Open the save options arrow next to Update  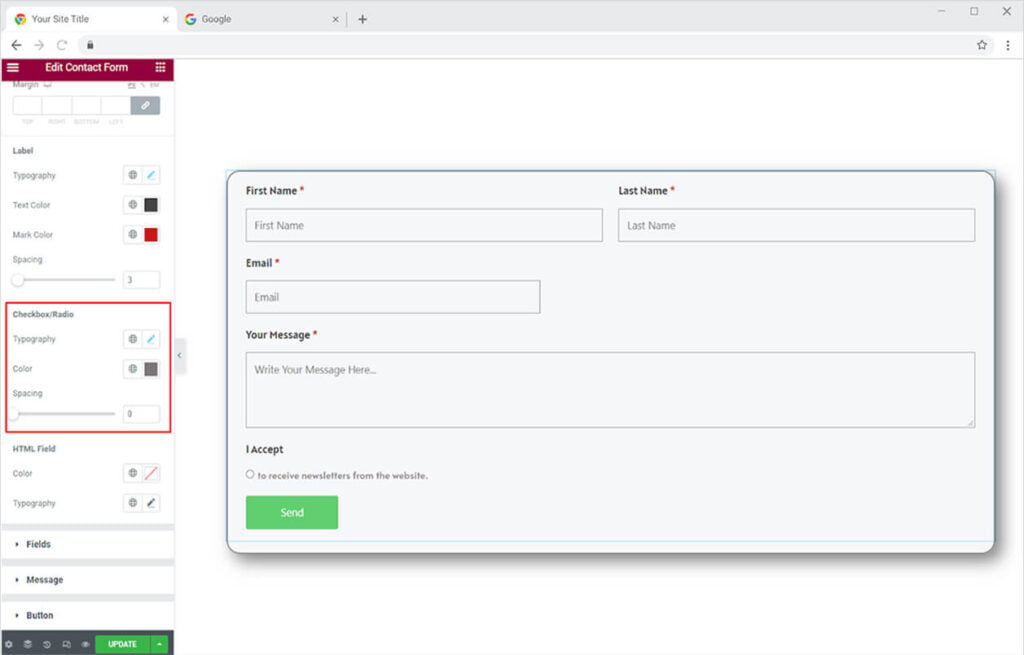point(160,644)
